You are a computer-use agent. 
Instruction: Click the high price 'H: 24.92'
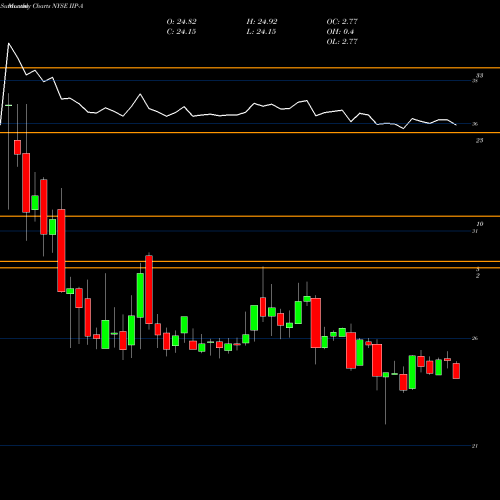click(262, 22)
